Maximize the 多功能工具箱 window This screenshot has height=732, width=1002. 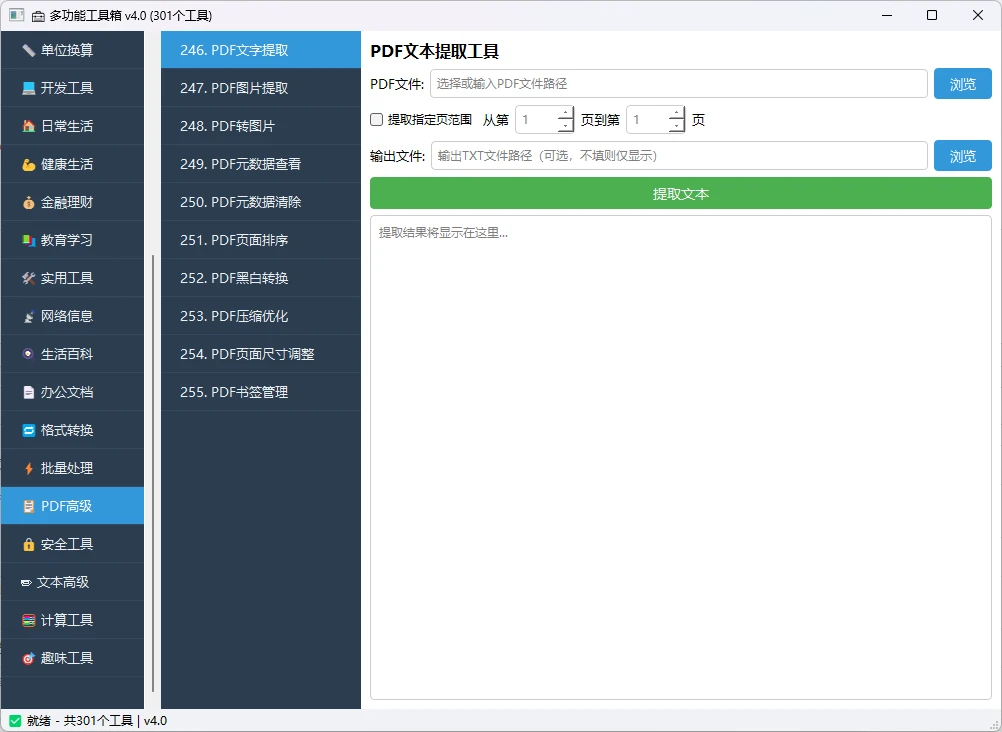coord(932,15)
